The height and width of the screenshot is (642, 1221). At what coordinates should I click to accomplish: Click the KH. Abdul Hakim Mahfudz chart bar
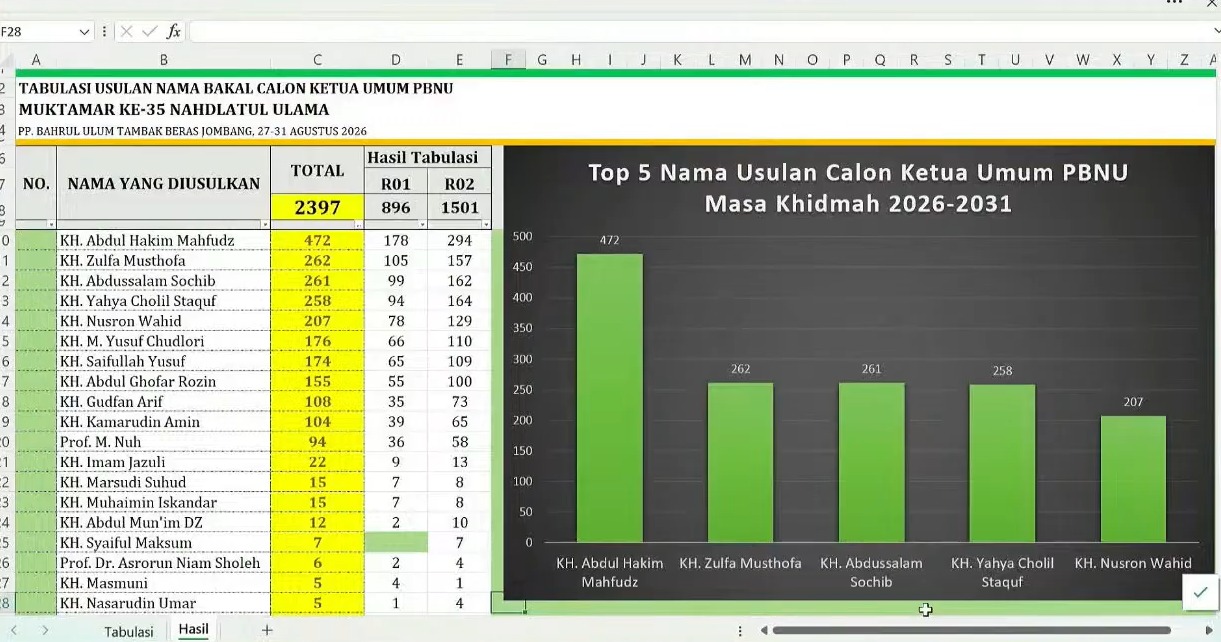pos(609,398)
